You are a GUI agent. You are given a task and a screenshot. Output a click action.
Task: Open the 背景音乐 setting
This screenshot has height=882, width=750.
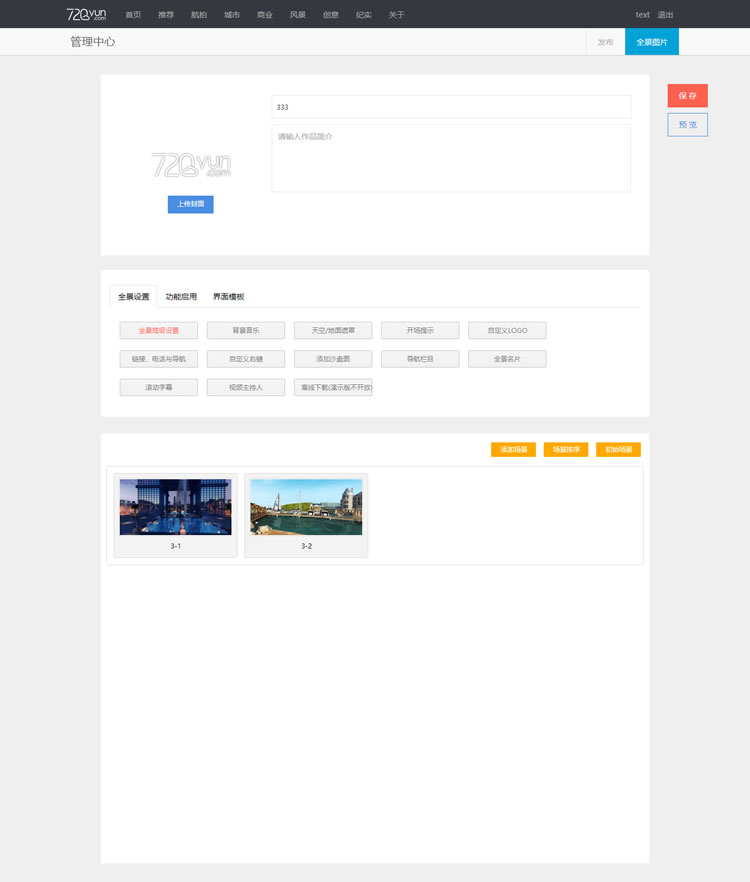pyautogui.click(x=246, y=330)
